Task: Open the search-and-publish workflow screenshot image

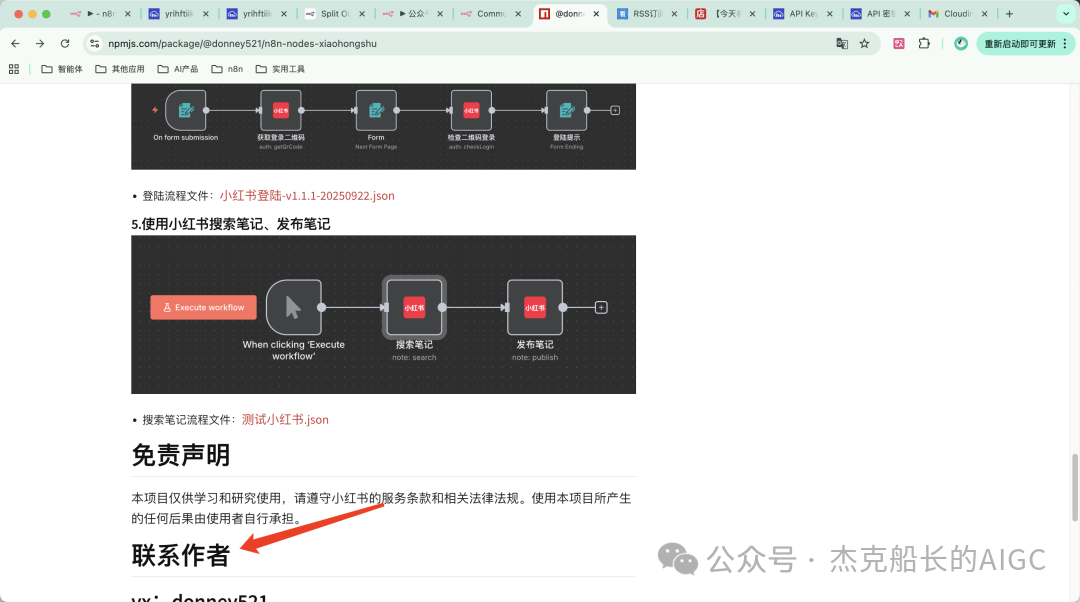Action: tap(384, 315)
